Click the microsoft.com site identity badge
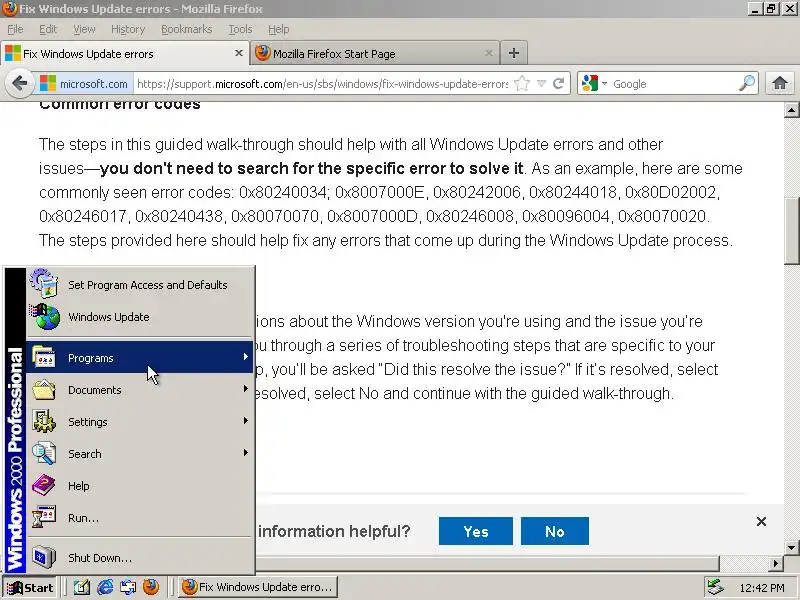800x600 pixels. tap(84, 84)
